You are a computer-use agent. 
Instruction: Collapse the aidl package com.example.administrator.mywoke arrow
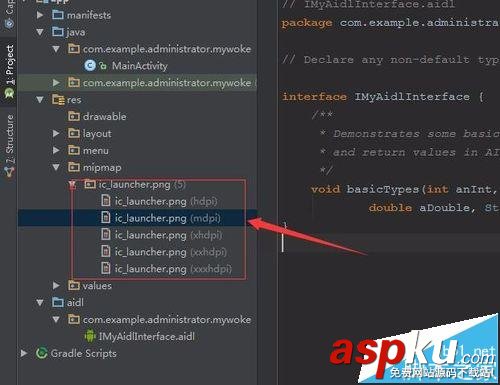point(56,319)
